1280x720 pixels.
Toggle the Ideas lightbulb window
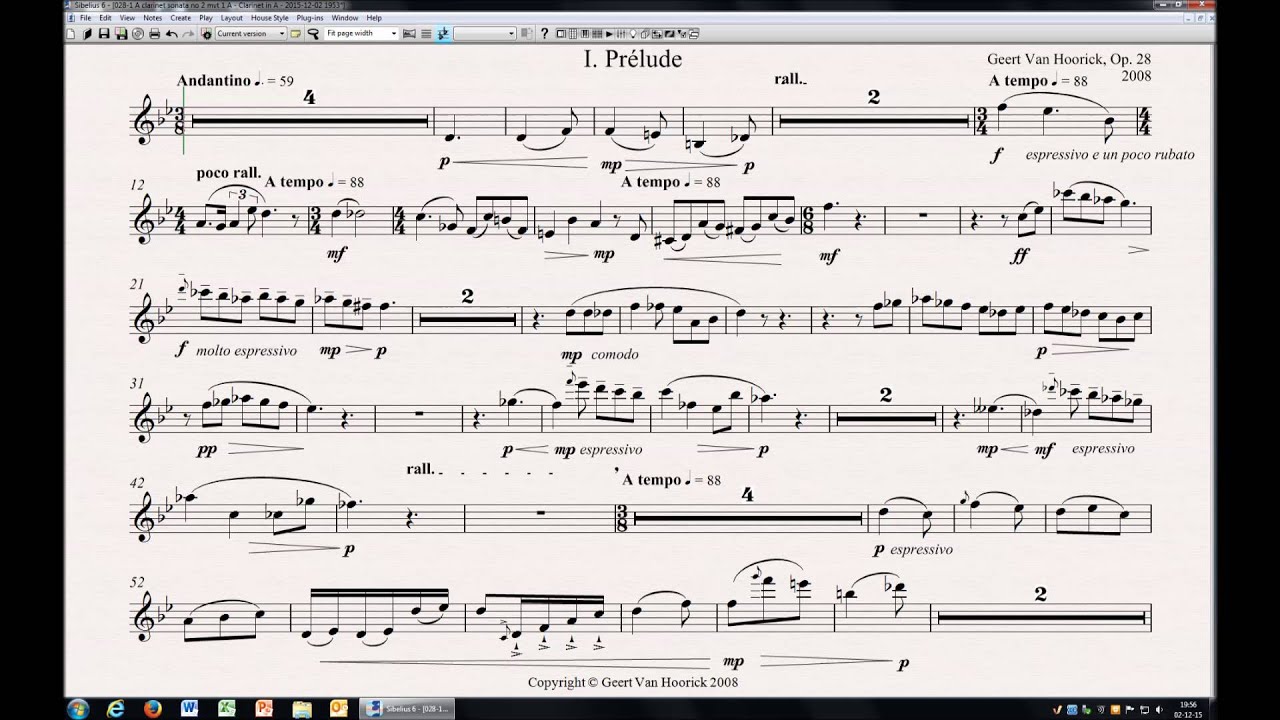(633, 33)
